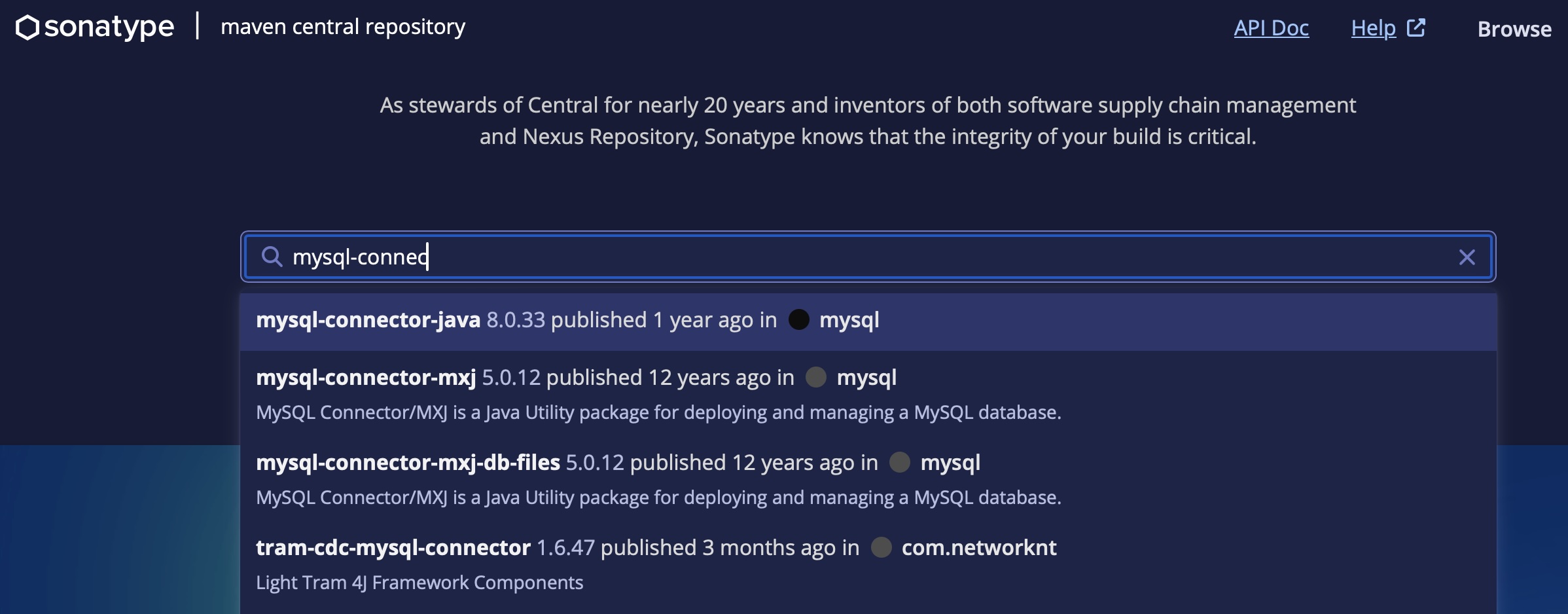Click the magnifier search icon in search box

(x=272, y=257)
